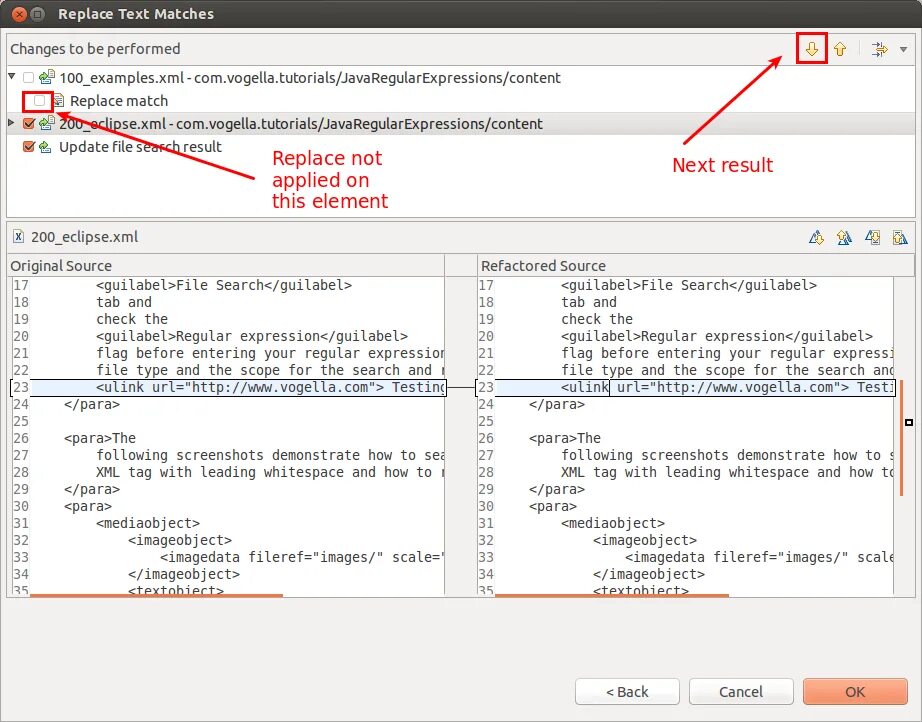
Task: Click the Replace match document icon
Action: [58, 101]
